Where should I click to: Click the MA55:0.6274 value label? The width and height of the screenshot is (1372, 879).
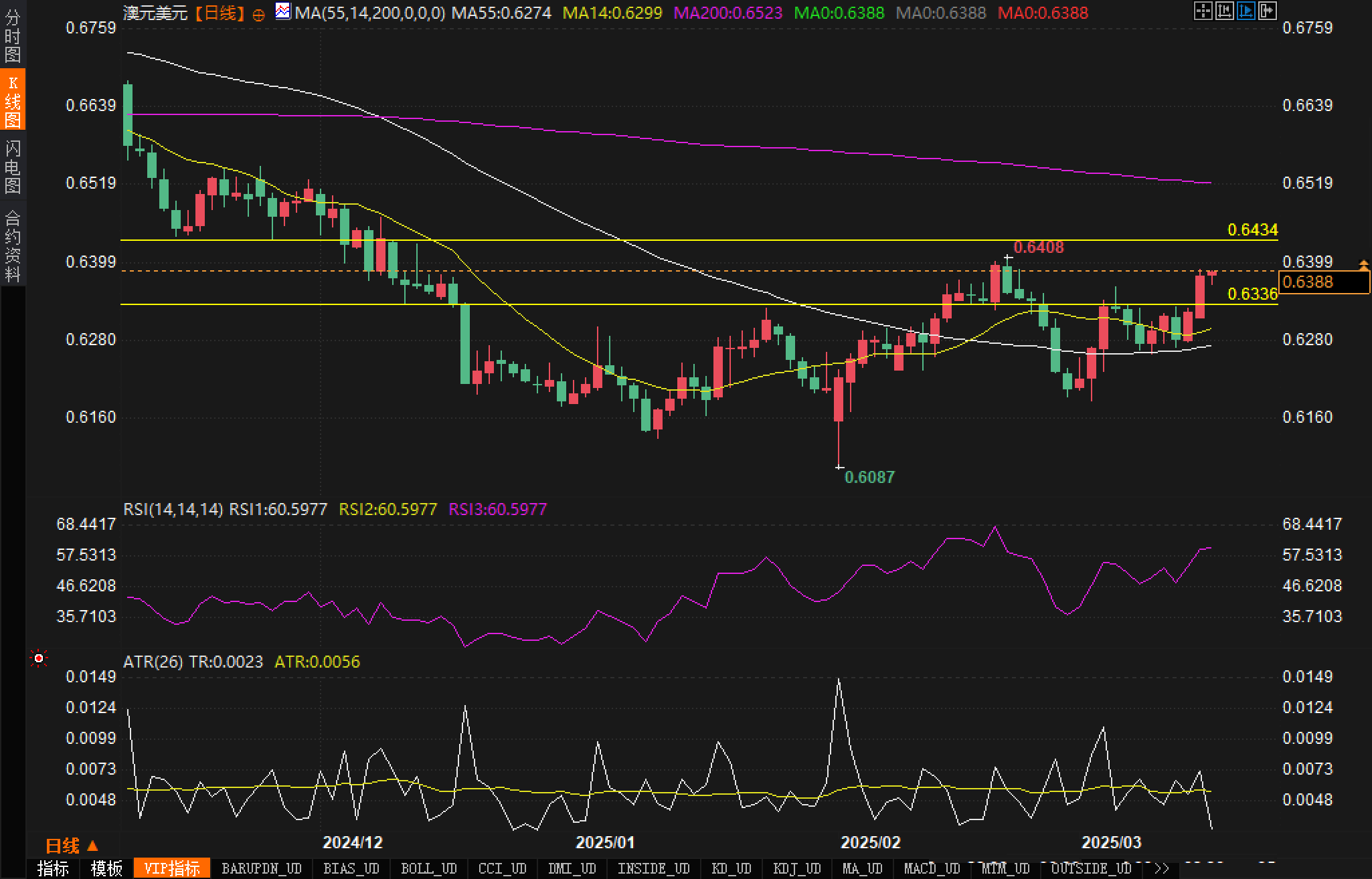click(x=501, y=13)
